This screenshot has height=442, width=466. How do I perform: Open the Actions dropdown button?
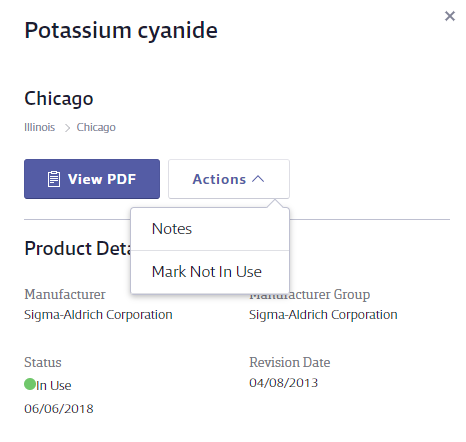229,179
